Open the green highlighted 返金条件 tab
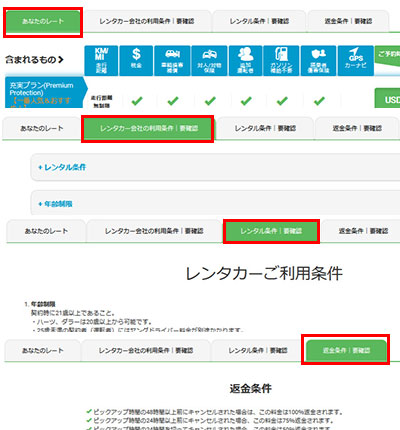 (346, 351)
